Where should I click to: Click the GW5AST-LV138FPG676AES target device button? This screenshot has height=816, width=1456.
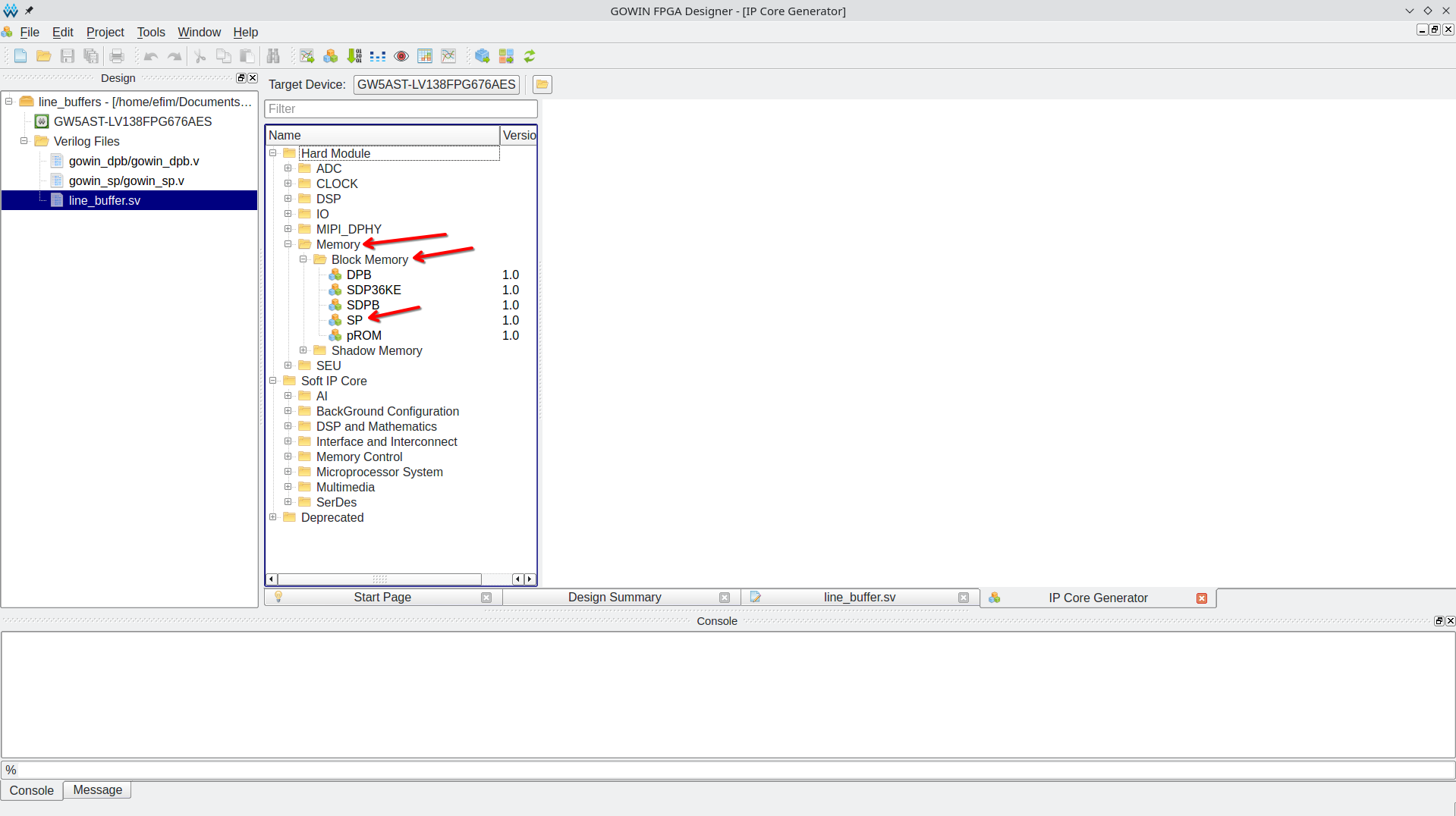coord(436,84)
